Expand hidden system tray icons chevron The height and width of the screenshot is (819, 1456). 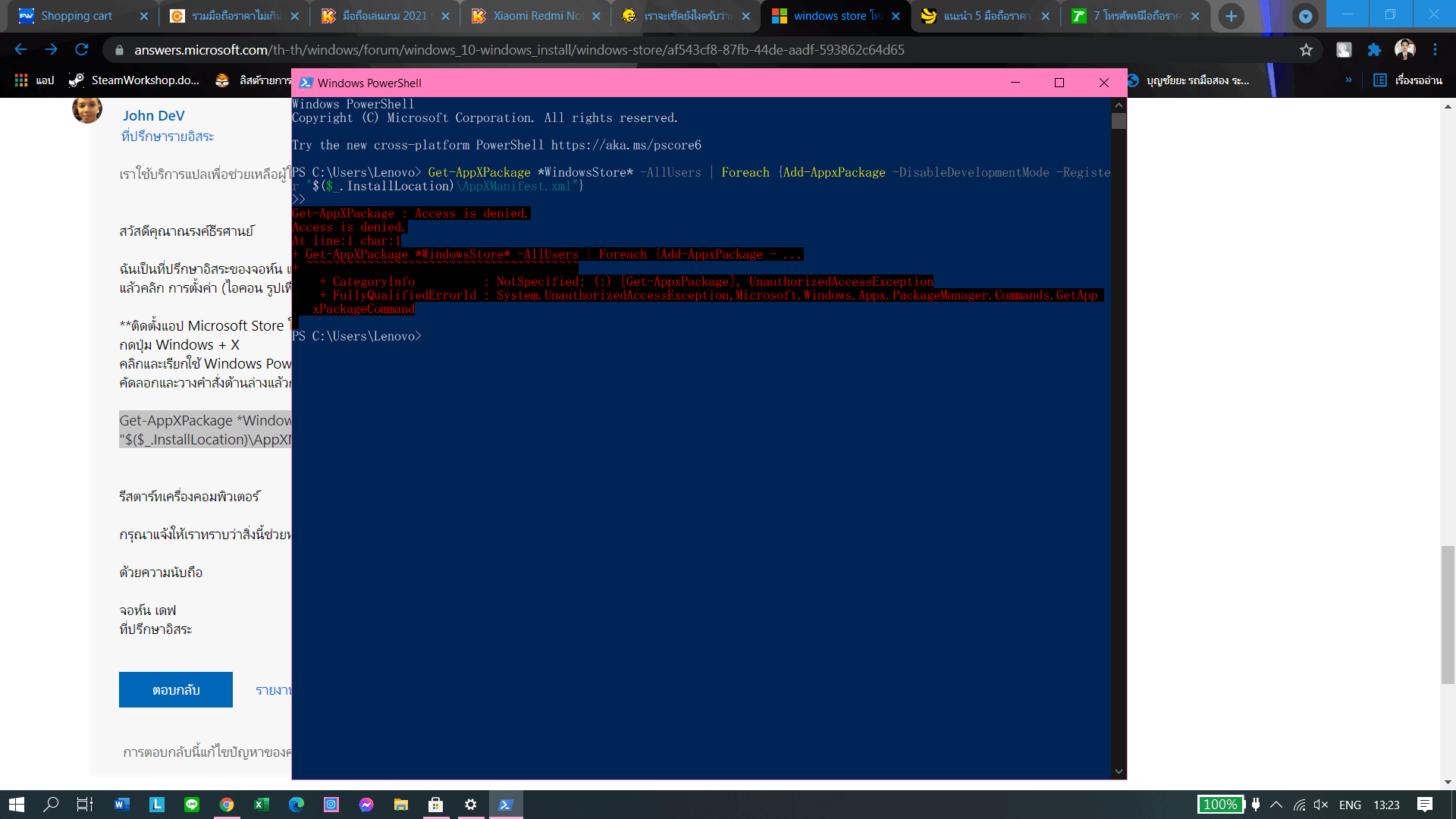(1276, 805)
